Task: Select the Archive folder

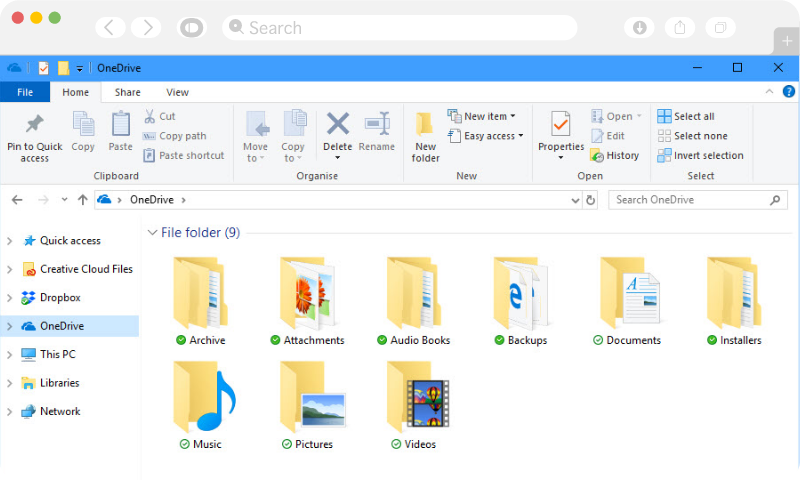Action: (201, 301)
